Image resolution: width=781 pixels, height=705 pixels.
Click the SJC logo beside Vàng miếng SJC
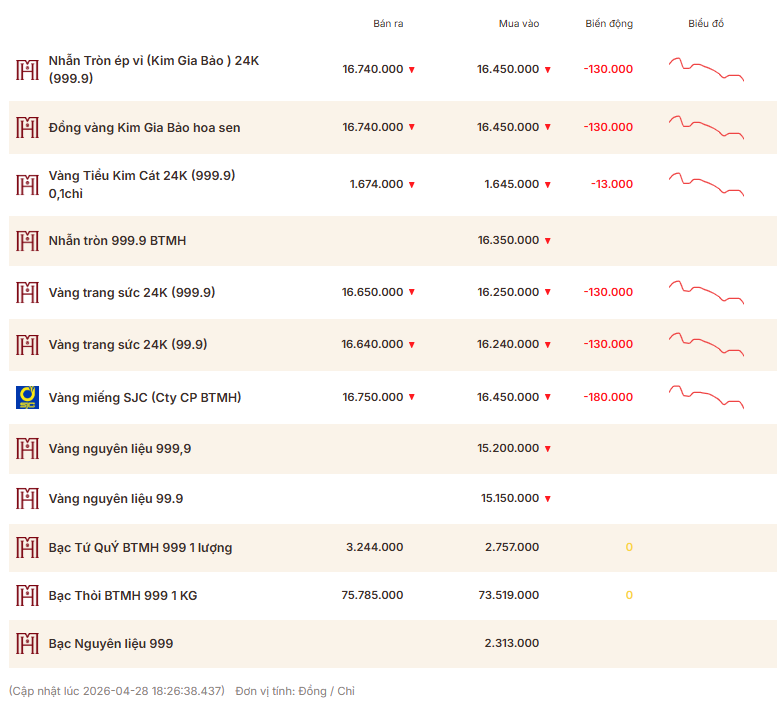[x=27, y=397]
